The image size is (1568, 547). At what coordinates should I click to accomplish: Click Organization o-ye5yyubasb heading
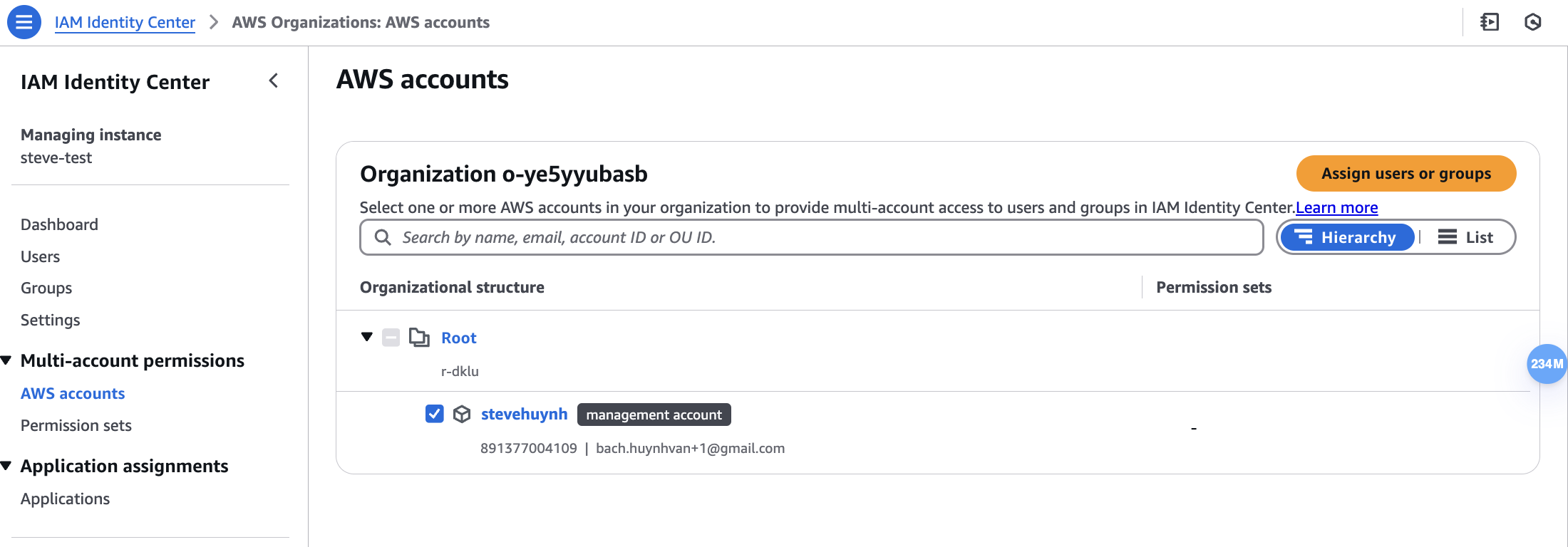[x=504, y=174]
